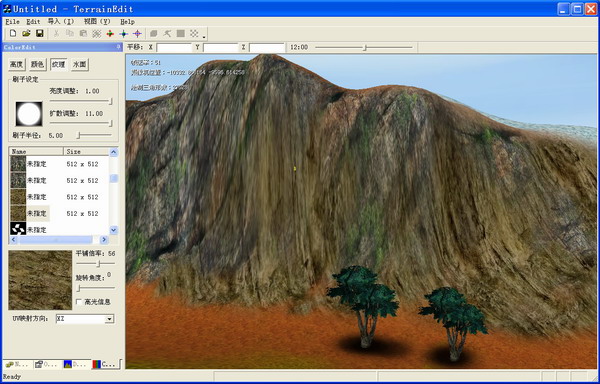
Task: Click texture list scroll down arrow
Action: 114,230
